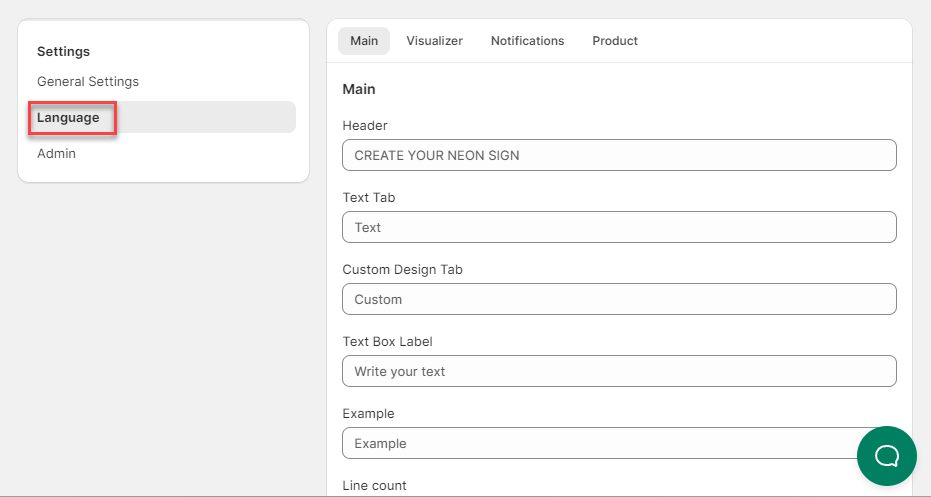
Task: Click the Custom Design Tab input box
Action: (619, 299)
